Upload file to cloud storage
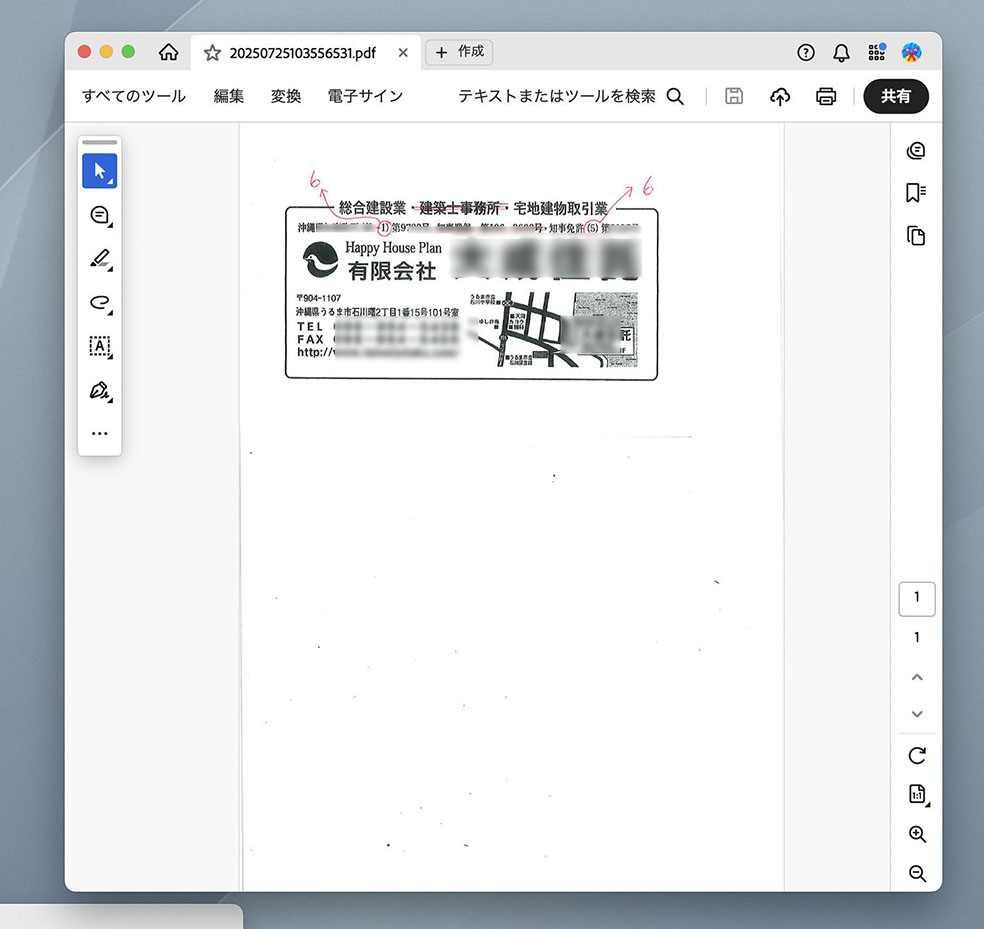Image resolution: width=984 pixels, height=929 pixels. pos(780,96)
